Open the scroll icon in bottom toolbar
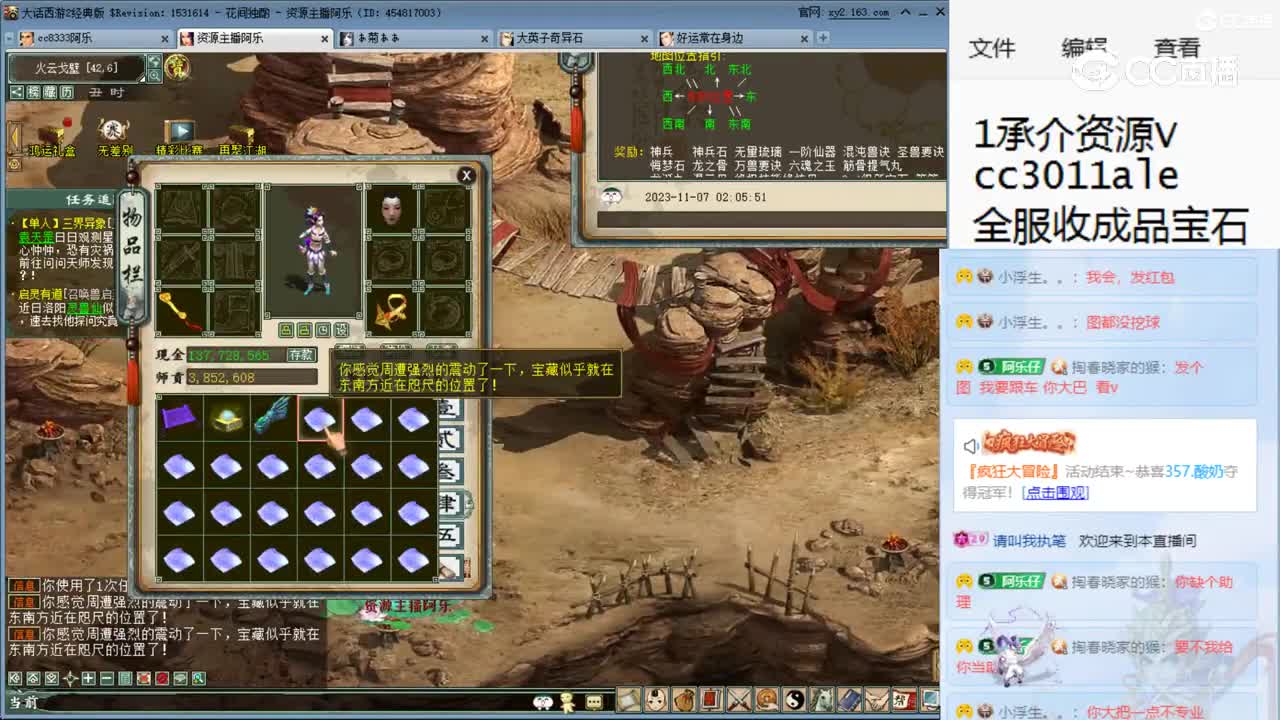The image size is (1280, 720). (629, 699)
